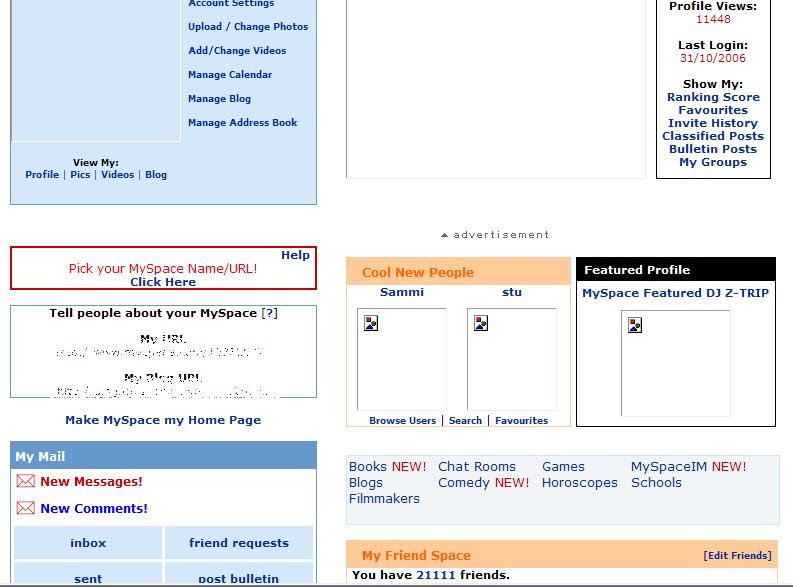This screenshot has height=587, width=793.
Task: Open DJ Z-TRIP featured profile thumbnail
Action: pos(676,363)
